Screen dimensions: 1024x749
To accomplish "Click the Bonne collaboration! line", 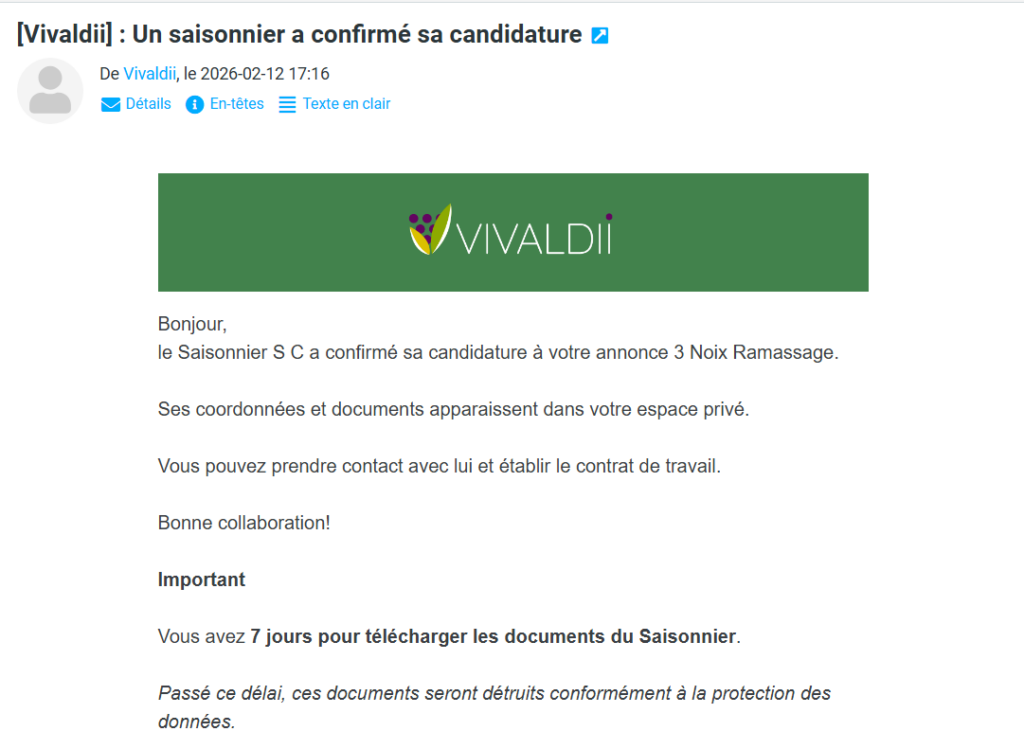I will (243, 523).
